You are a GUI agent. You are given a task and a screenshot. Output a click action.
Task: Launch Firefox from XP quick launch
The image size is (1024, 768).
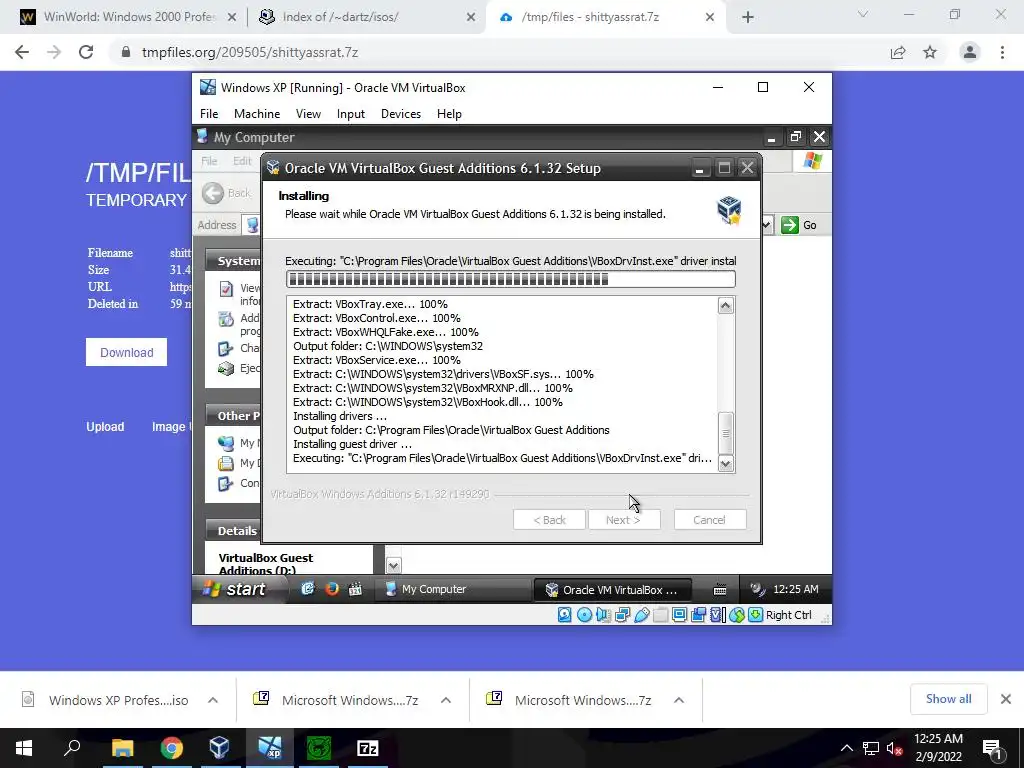[332, 588]
